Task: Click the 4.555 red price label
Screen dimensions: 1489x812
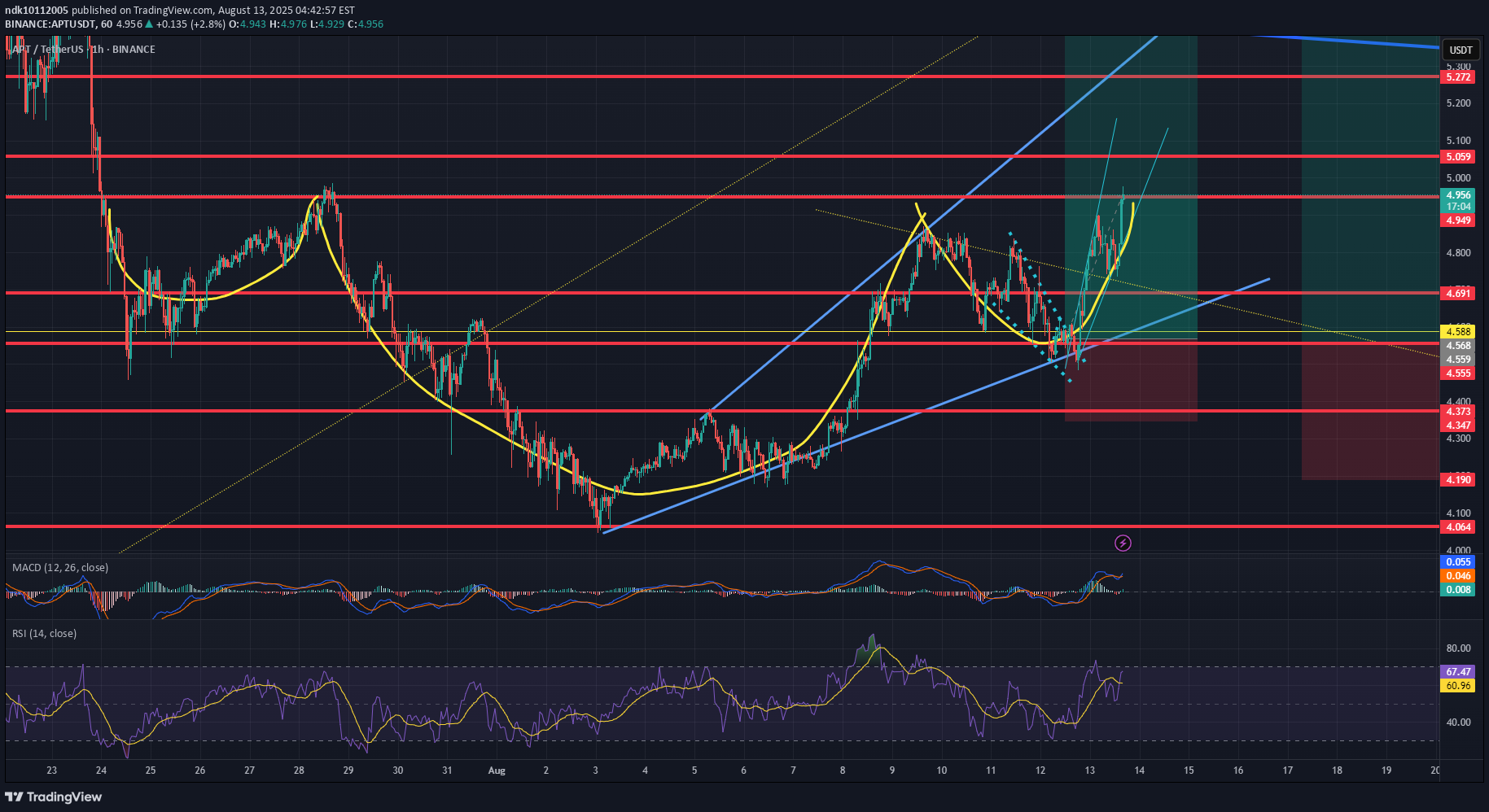Action: pyautogui.click(x=1457, y=373)
